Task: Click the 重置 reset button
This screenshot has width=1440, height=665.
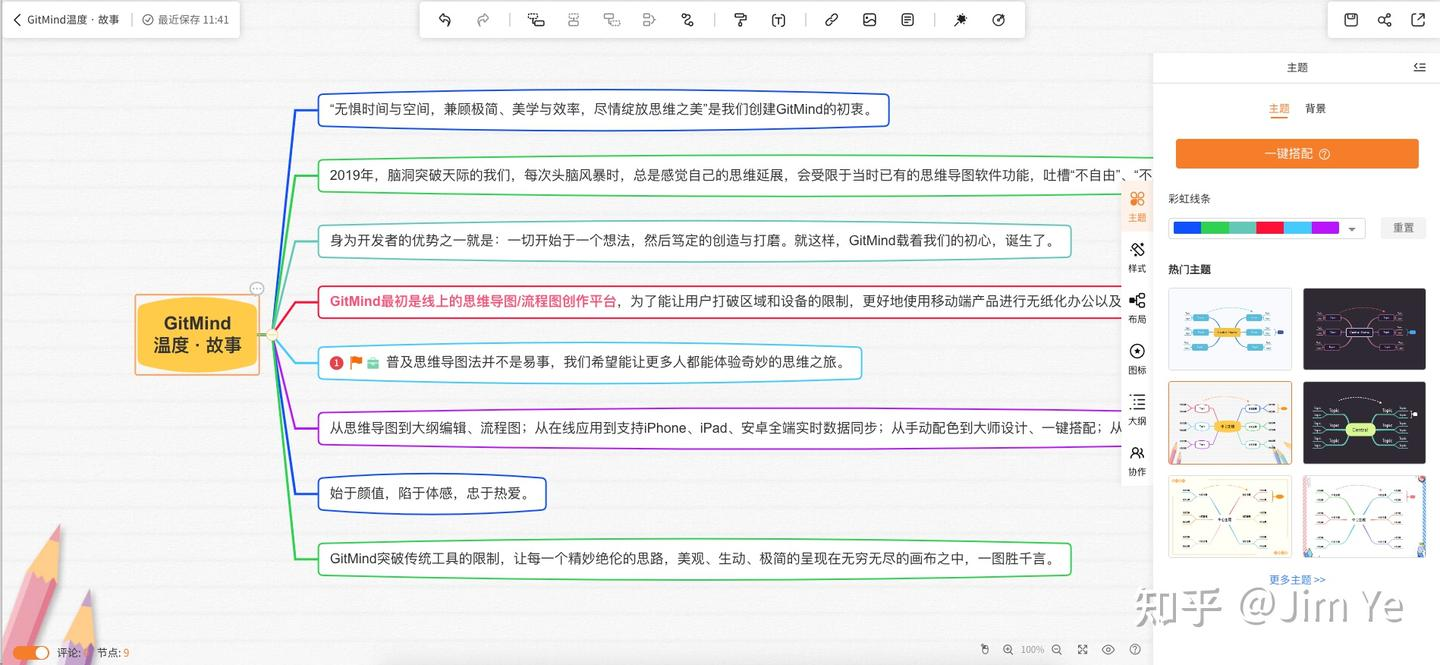Action: 1403,228
